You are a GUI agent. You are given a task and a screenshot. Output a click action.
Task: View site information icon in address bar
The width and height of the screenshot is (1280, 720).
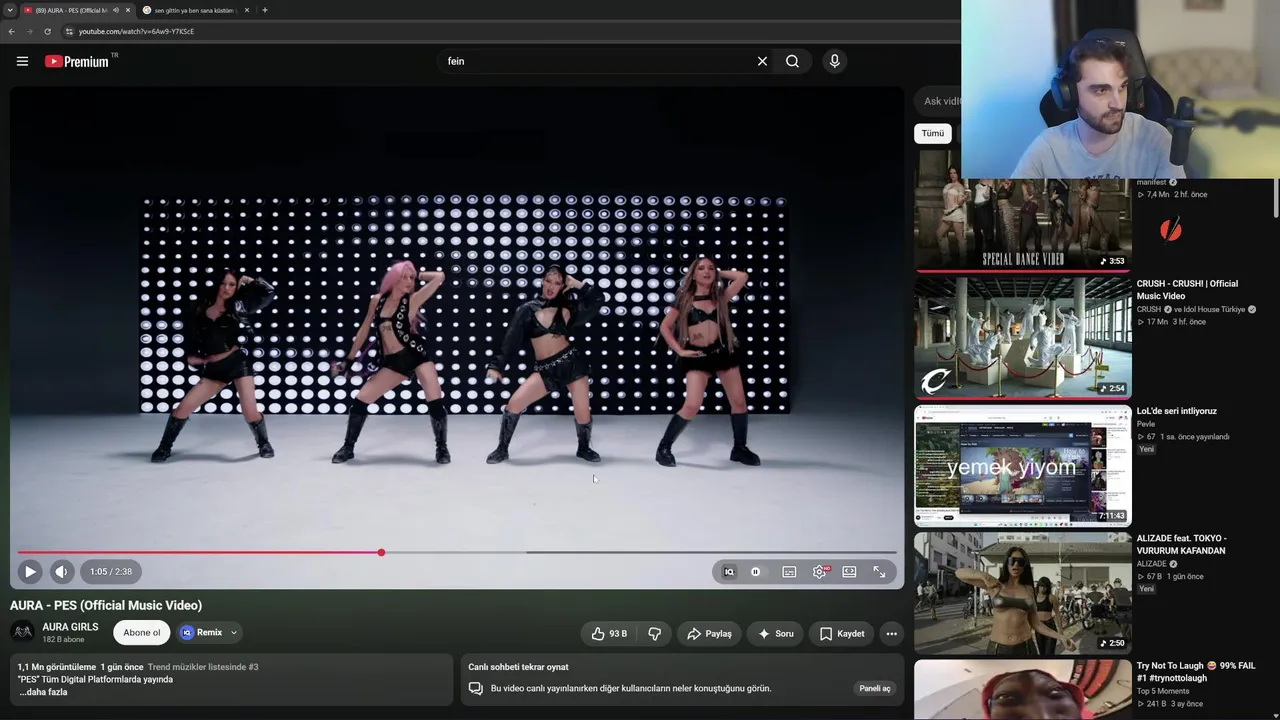pos(69,31)
